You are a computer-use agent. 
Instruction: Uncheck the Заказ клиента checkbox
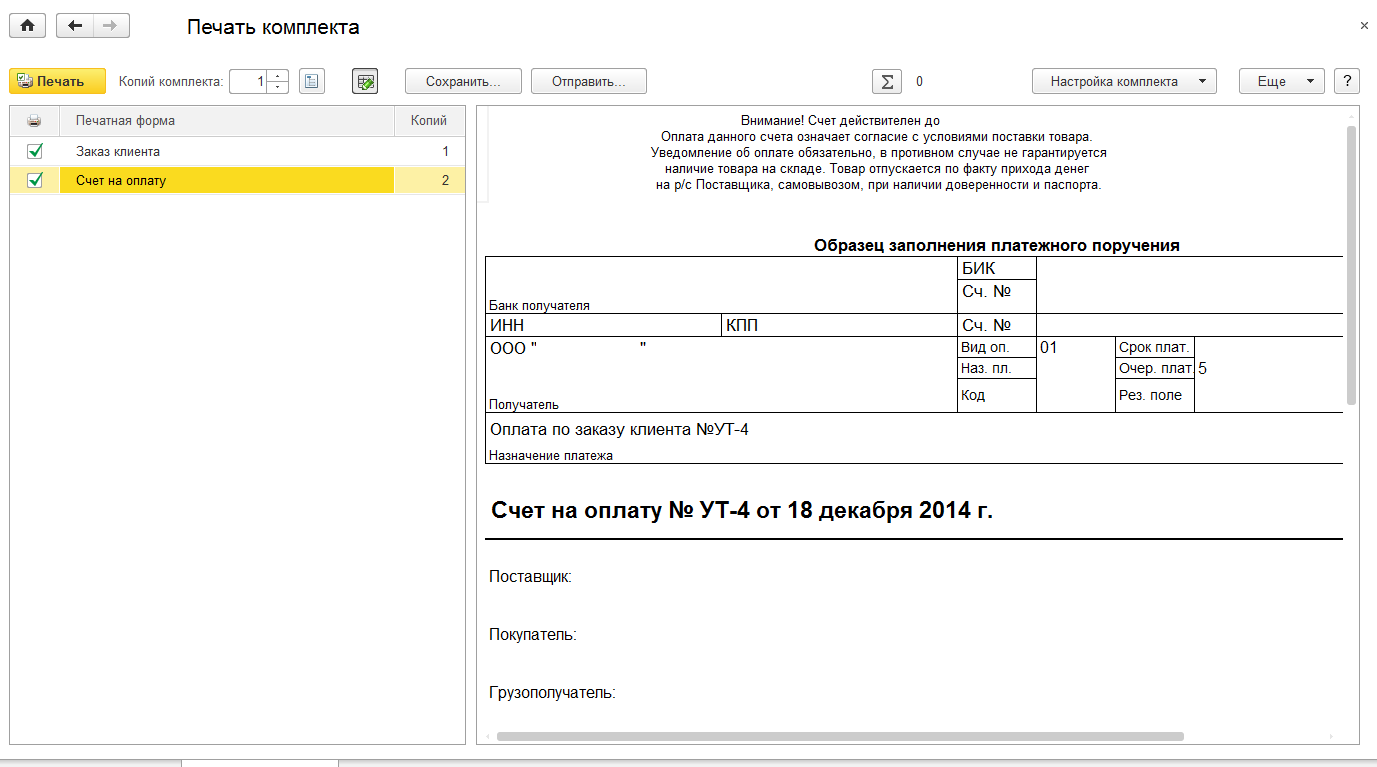[x=35, y=151]
